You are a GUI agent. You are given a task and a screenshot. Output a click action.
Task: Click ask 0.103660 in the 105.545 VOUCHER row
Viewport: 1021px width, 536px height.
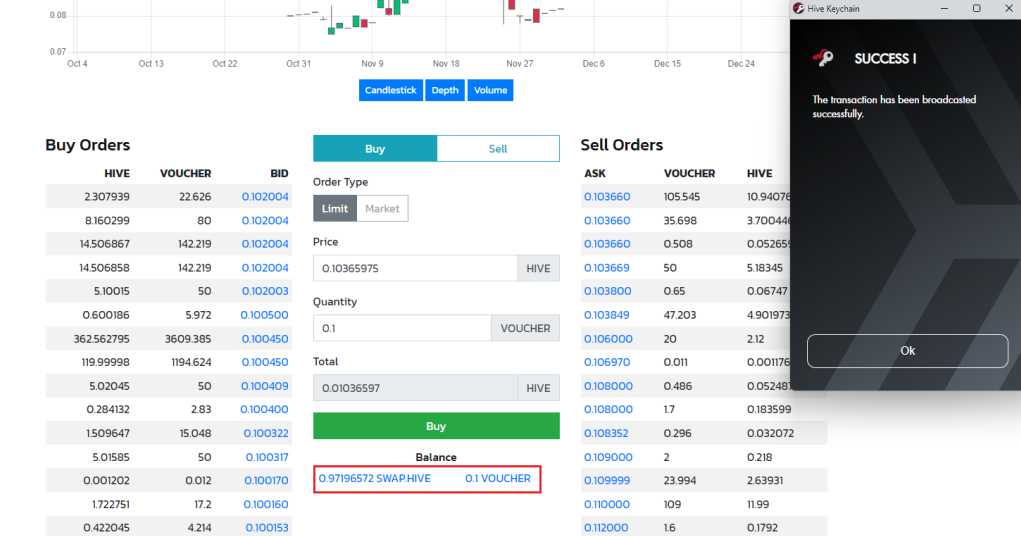607,197
